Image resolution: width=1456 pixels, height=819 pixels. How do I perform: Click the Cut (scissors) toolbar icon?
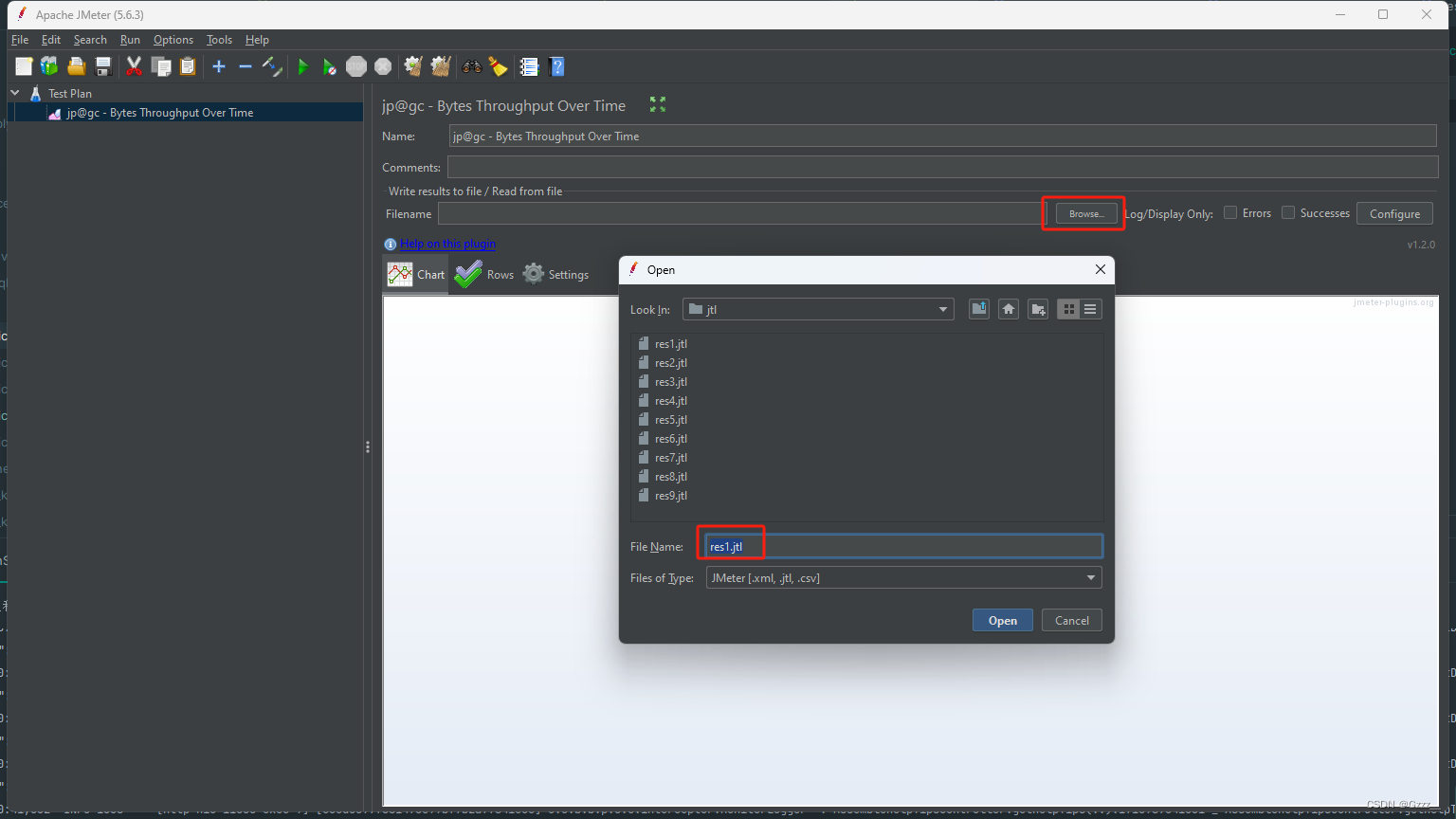[134, 66]
